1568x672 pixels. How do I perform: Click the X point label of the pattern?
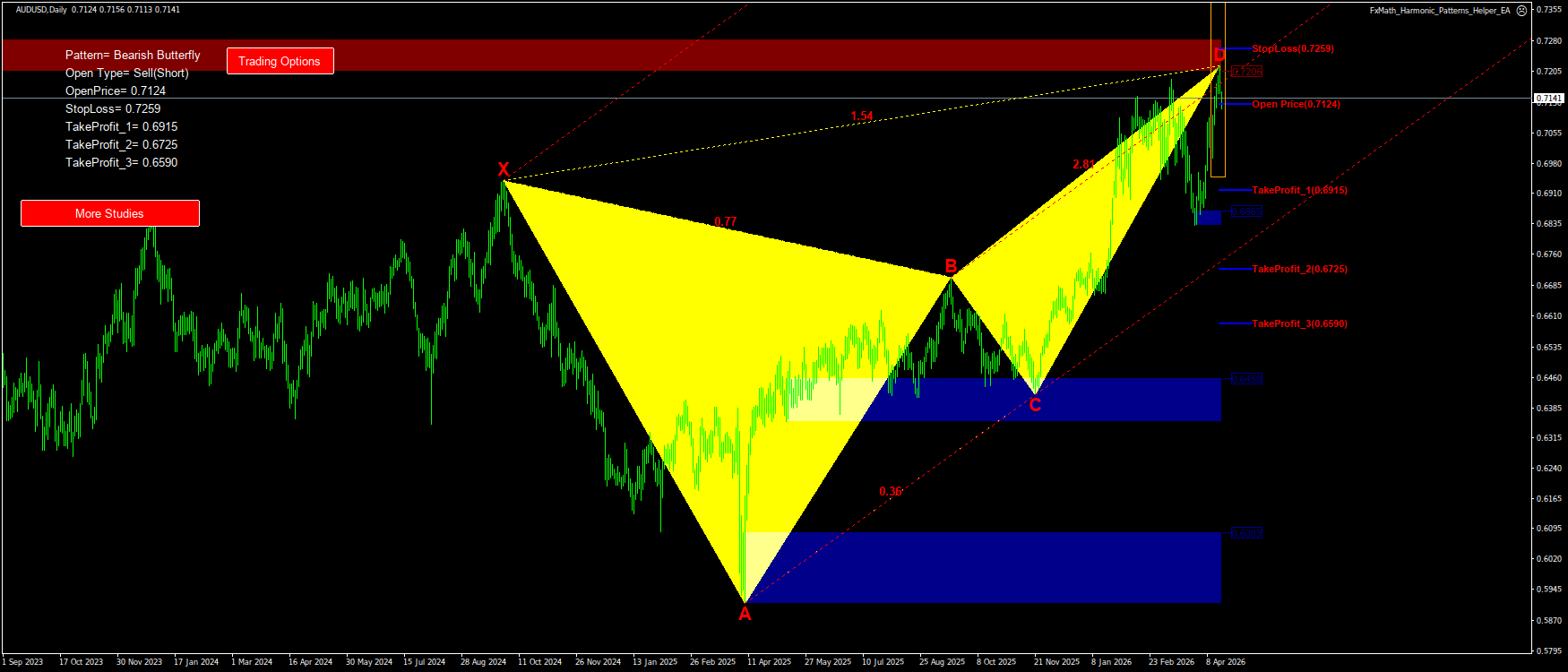click(504, 169)
